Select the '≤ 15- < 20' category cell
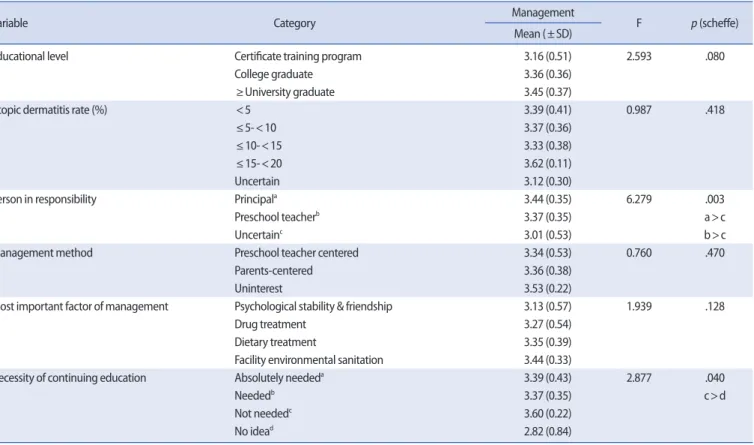Viewport: 754px width, 445px height. [259, 164]
